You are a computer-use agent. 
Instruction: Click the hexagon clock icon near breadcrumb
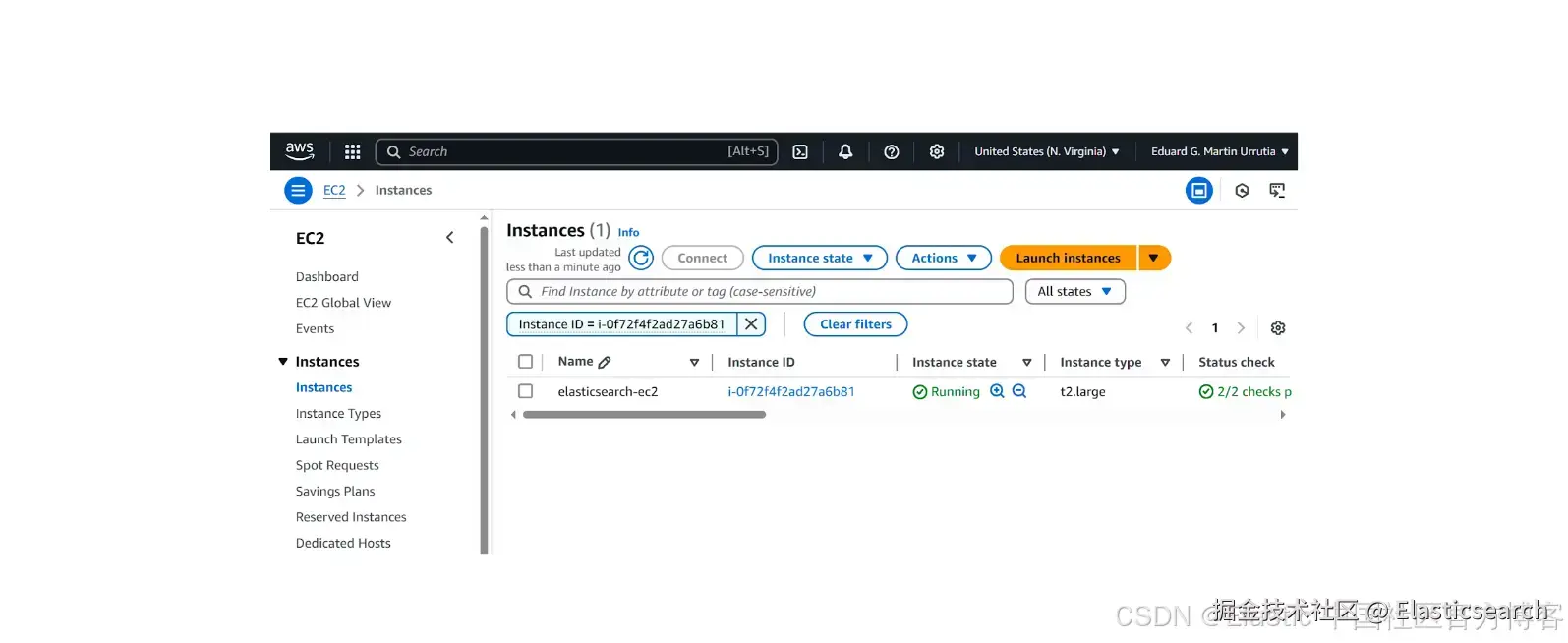pos(1242,191)
